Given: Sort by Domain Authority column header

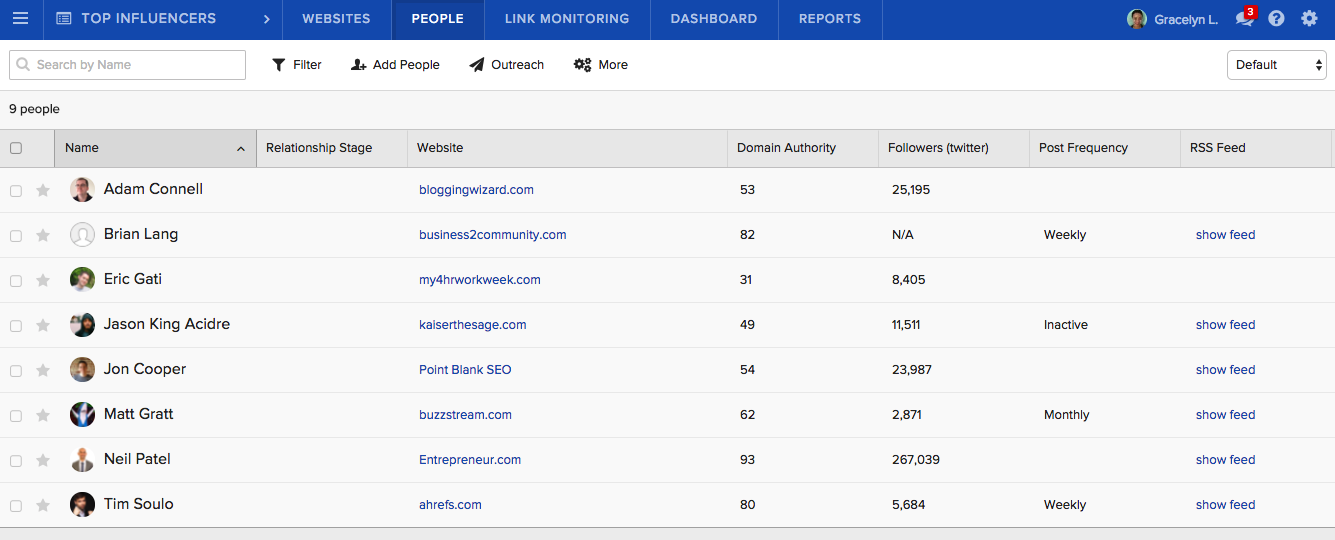Looking at the screenshot, I should [803, 148].
